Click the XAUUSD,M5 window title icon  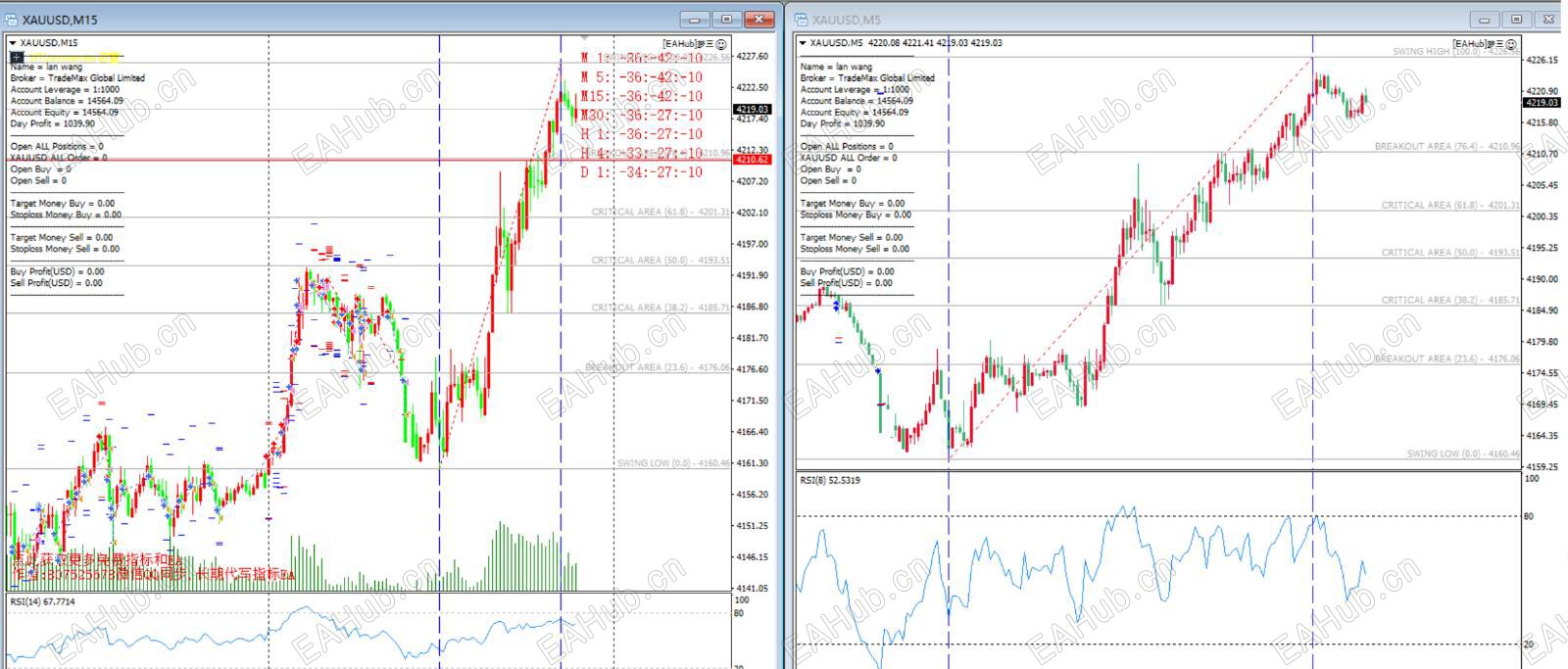click(x=802, y=20)
